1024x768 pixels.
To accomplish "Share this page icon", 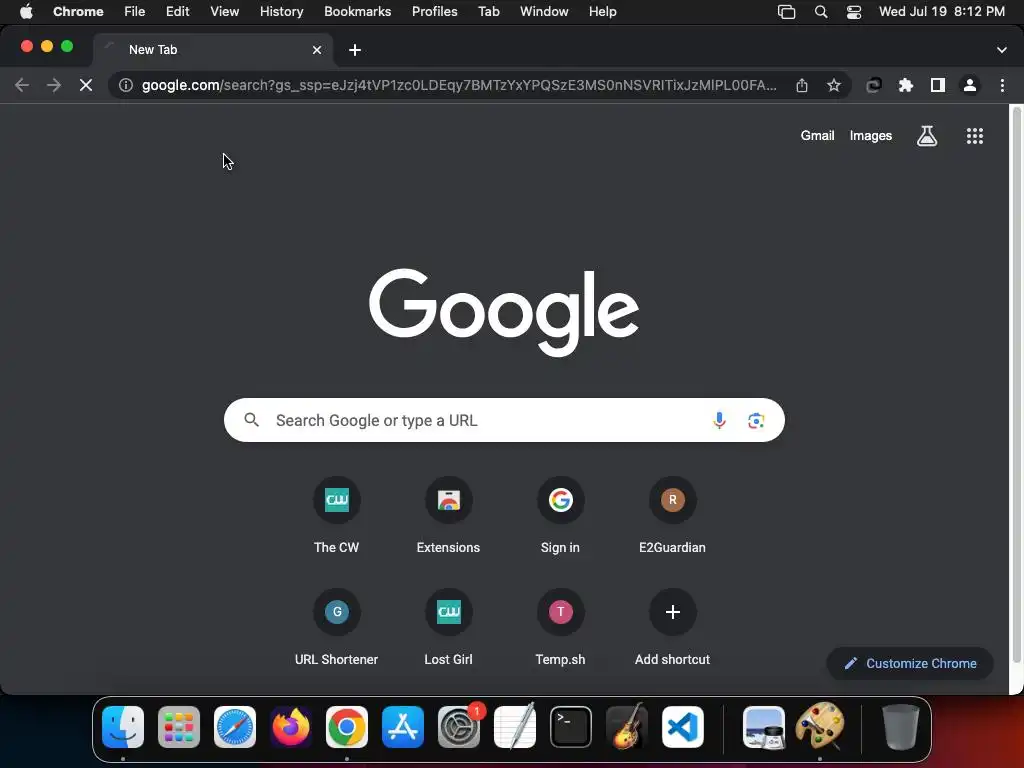I will [802, 85].
